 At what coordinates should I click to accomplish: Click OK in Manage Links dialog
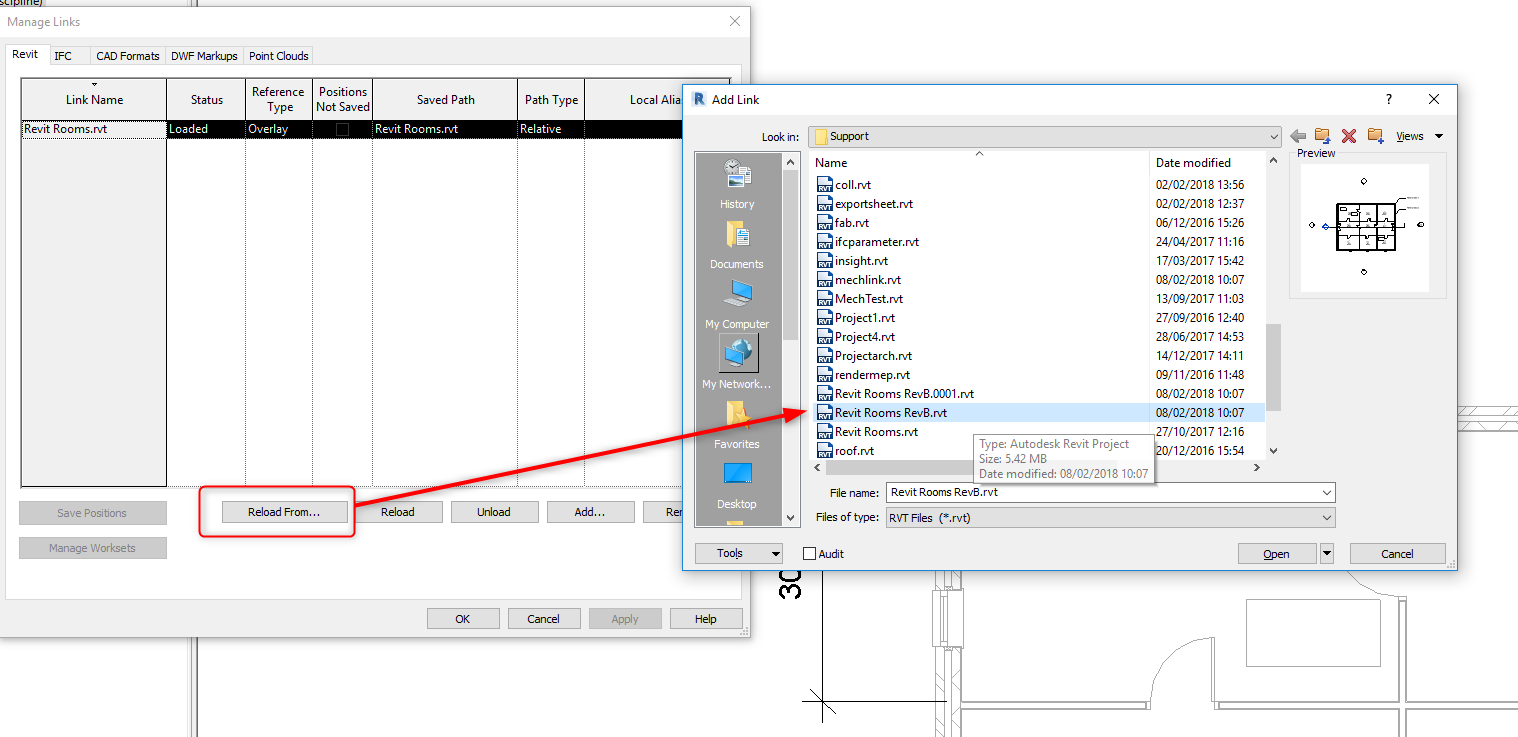pos(462,619)
